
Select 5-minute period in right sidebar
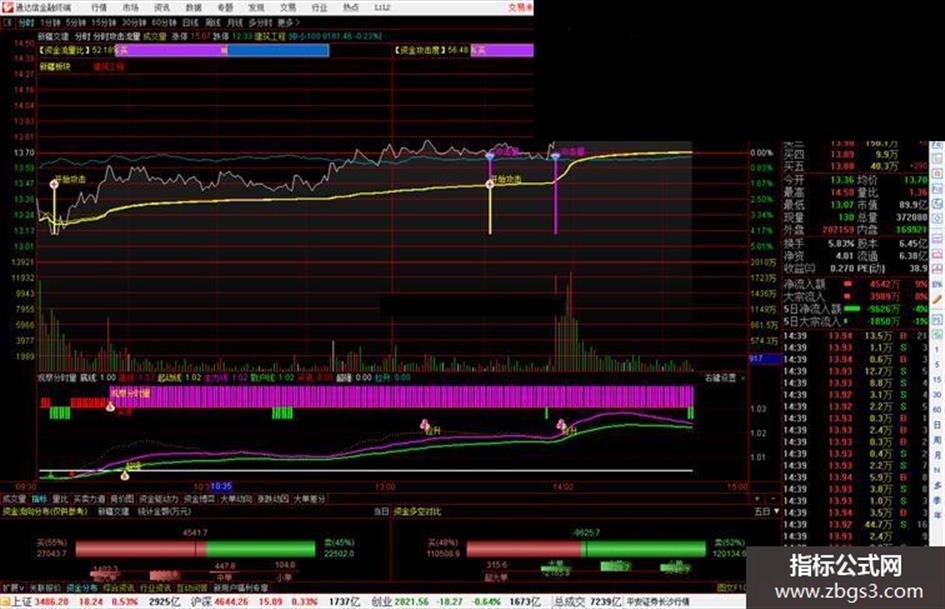click(x=937, y=364)
